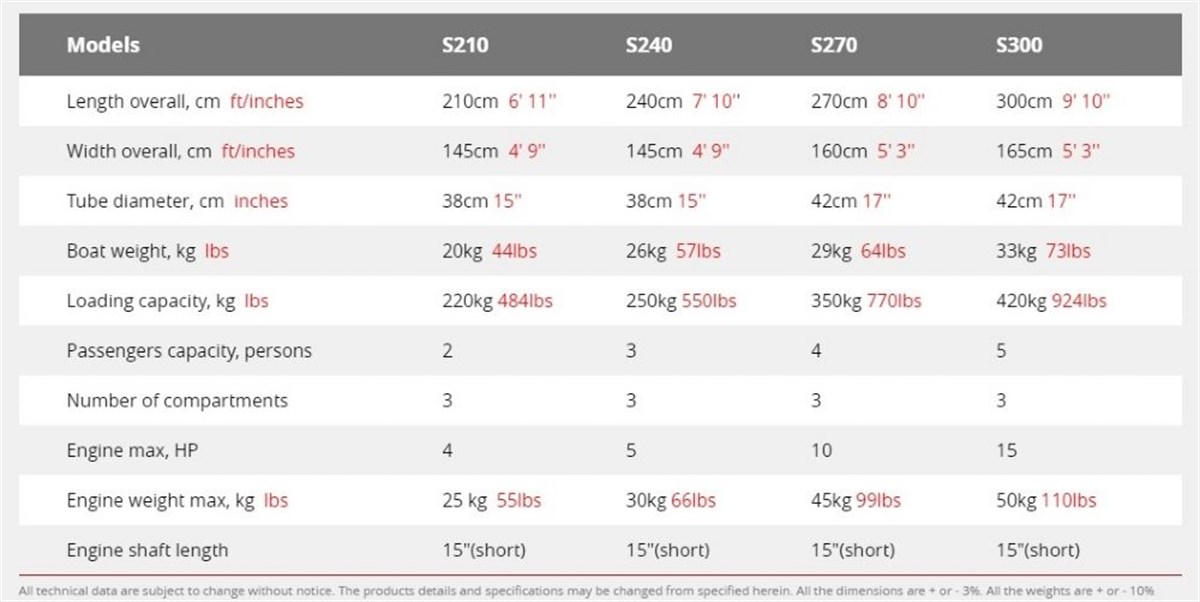
Task: Click the Models header label
Action: coord(103,45)
